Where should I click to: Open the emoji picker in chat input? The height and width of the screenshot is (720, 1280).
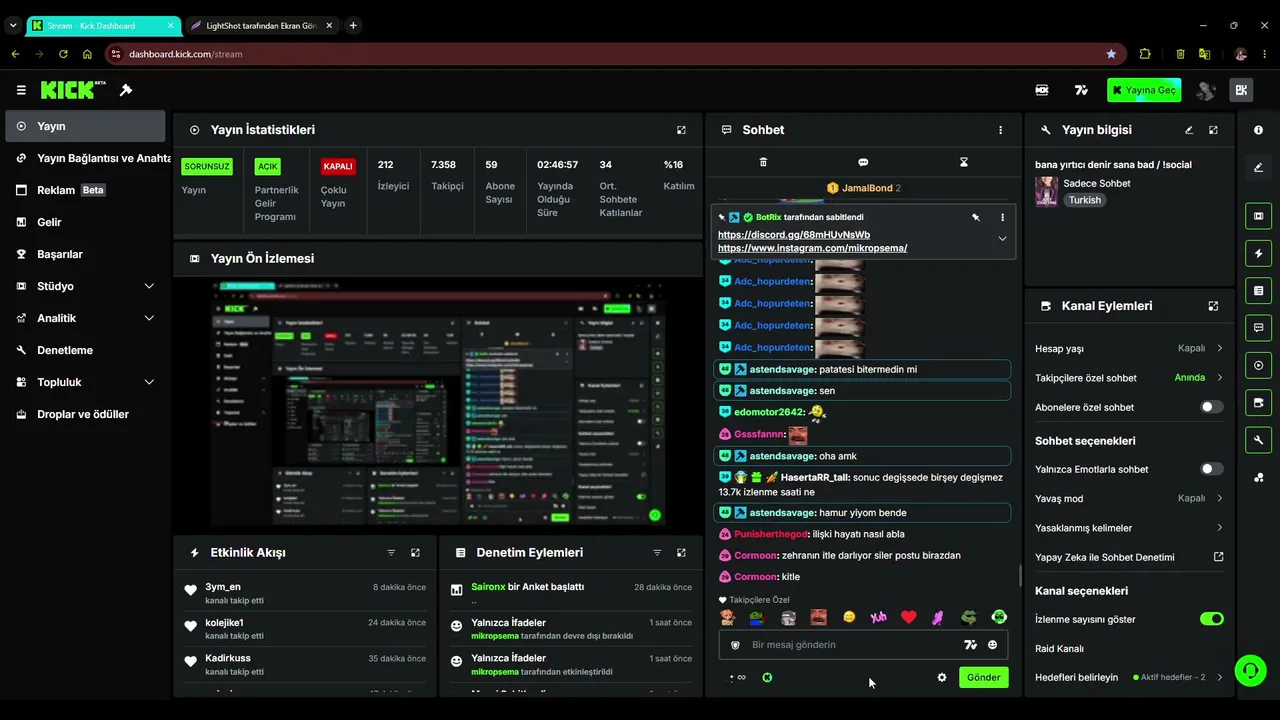click(x=992, y=645)
